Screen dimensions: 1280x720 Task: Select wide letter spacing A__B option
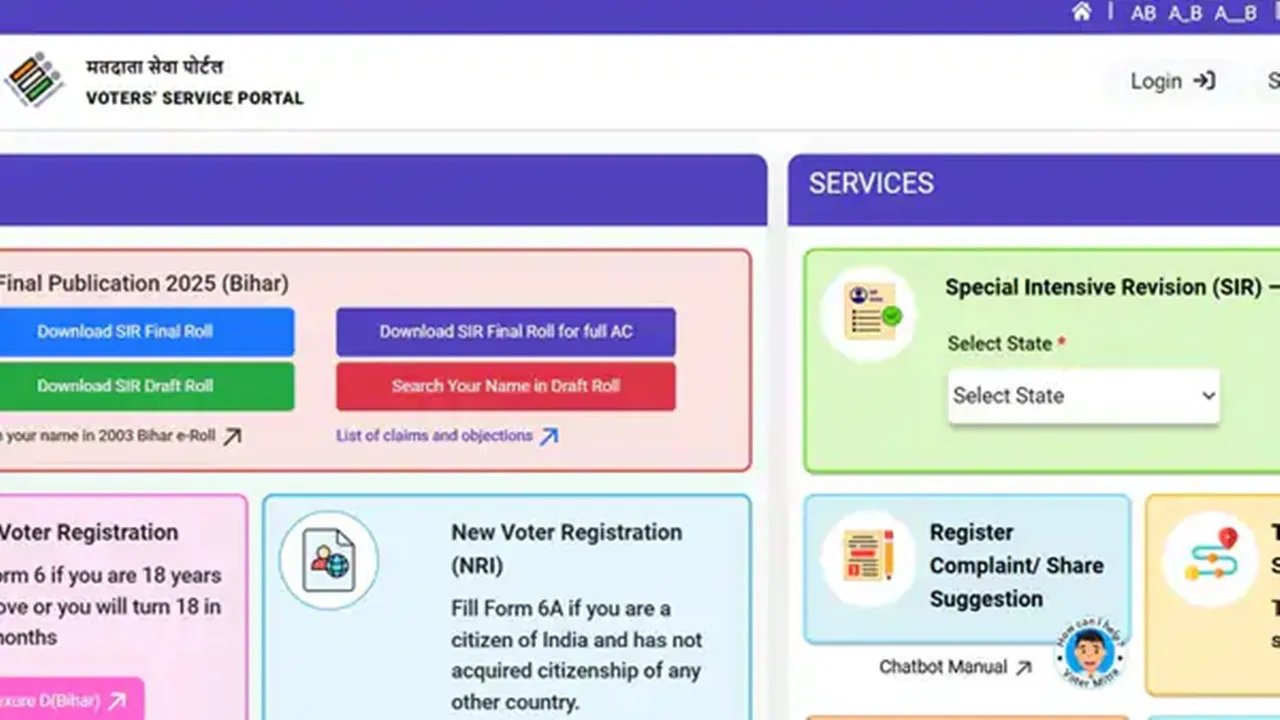point(1235,13)
